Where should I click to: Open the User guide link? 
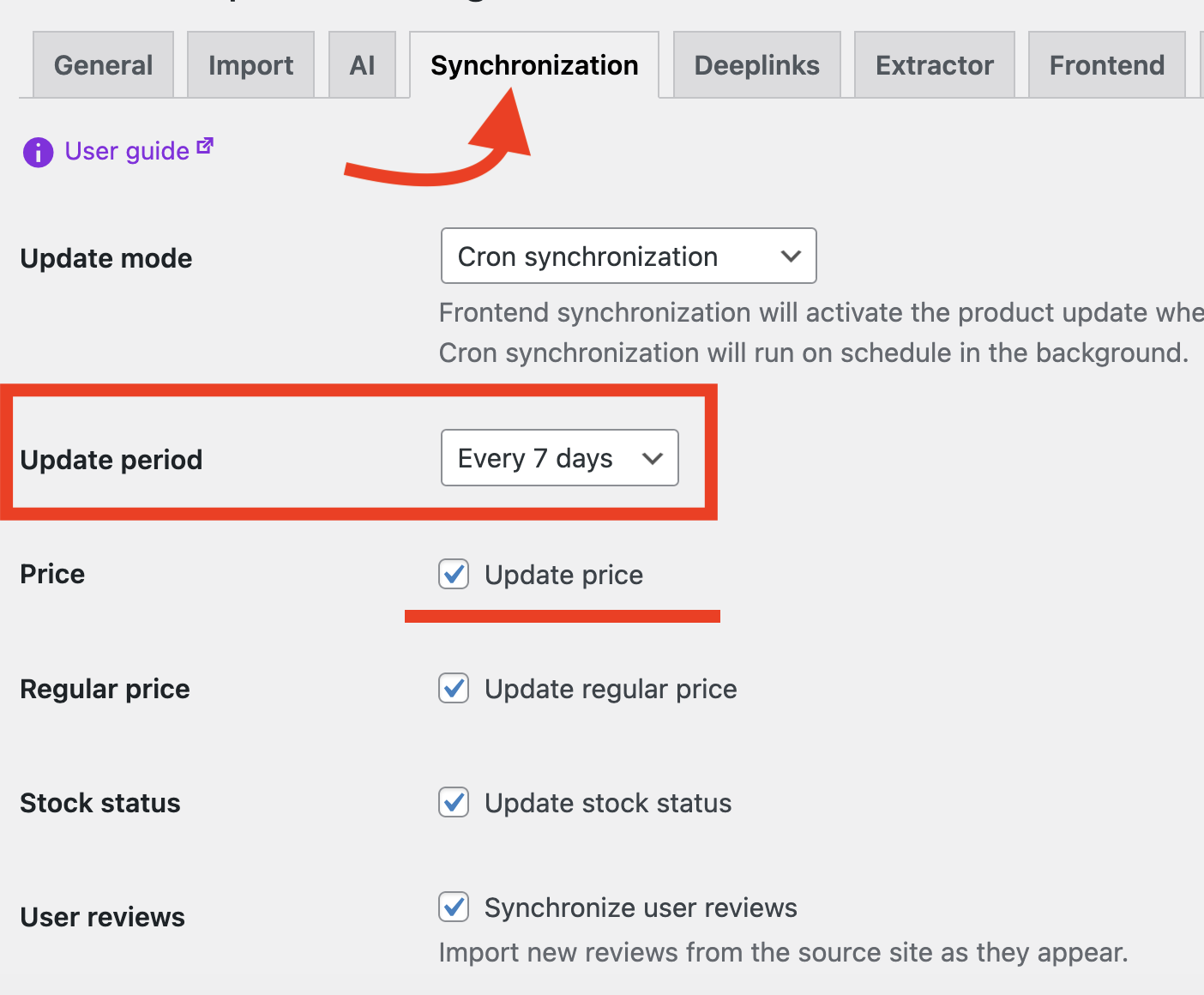click(127, 152)
